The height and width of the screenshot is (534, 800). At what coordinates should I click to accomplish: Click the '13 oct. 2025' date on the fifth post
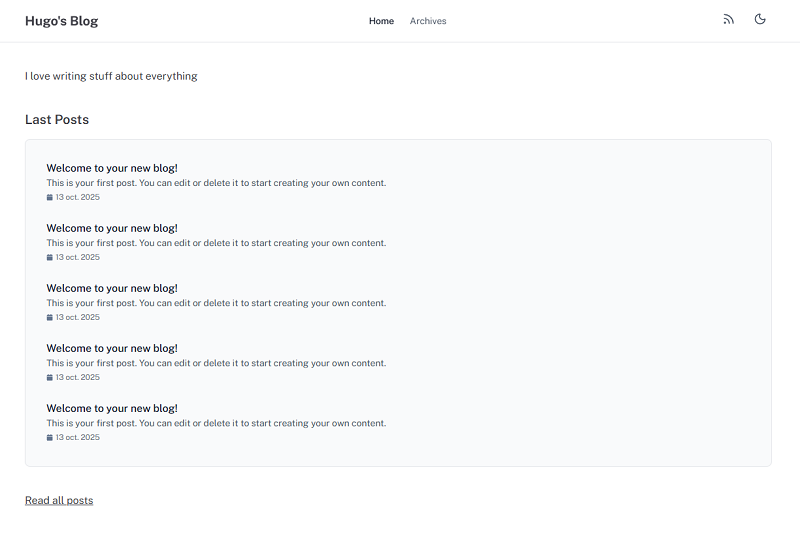point(77,438)
